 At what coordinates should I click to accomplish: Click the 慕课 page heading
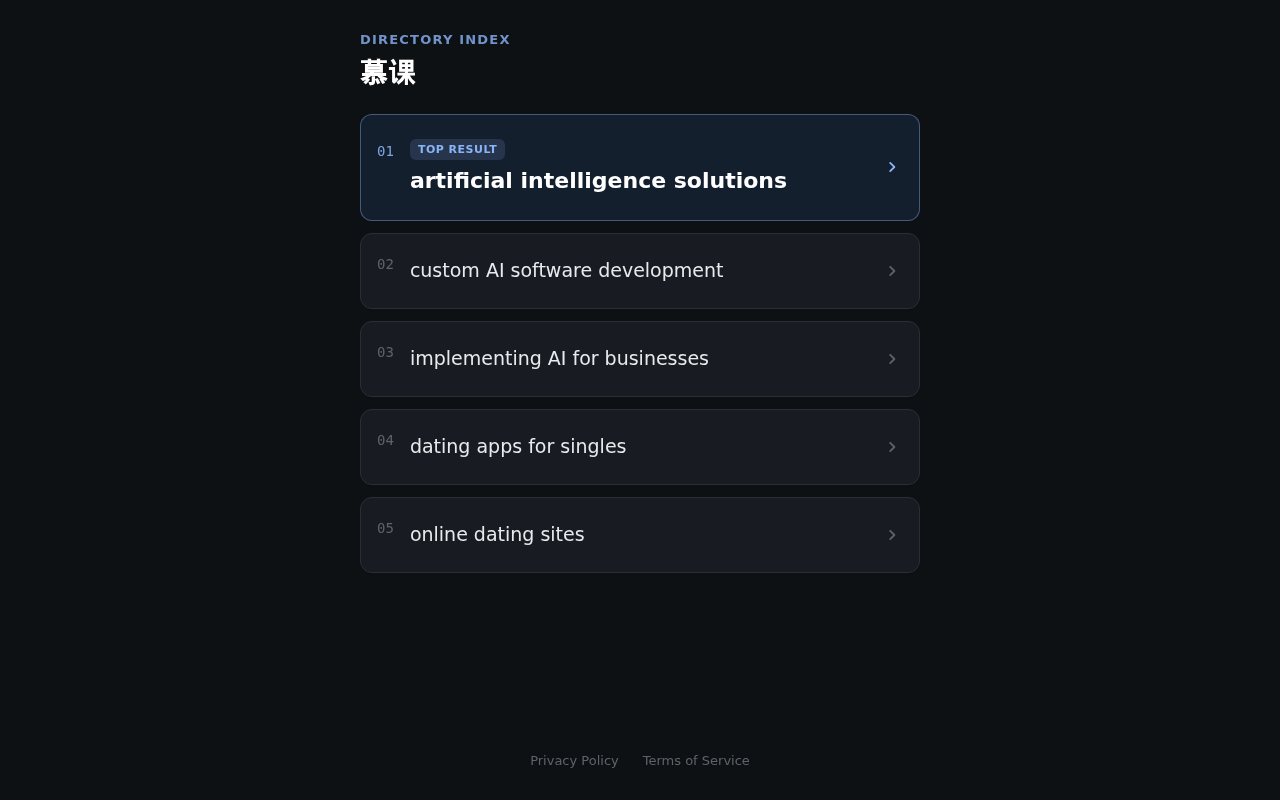point(388,73)
